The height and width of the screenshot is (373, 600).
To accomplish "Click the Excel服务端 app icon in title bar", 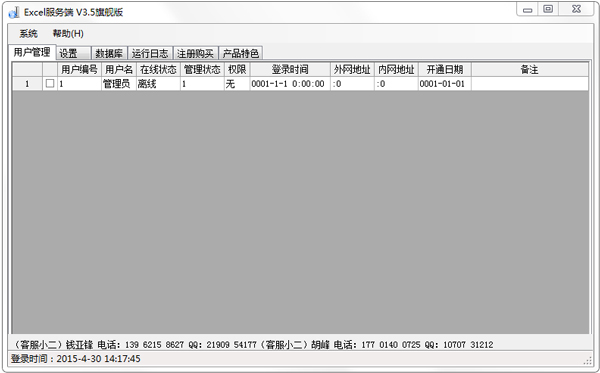I will click(14, 13).
